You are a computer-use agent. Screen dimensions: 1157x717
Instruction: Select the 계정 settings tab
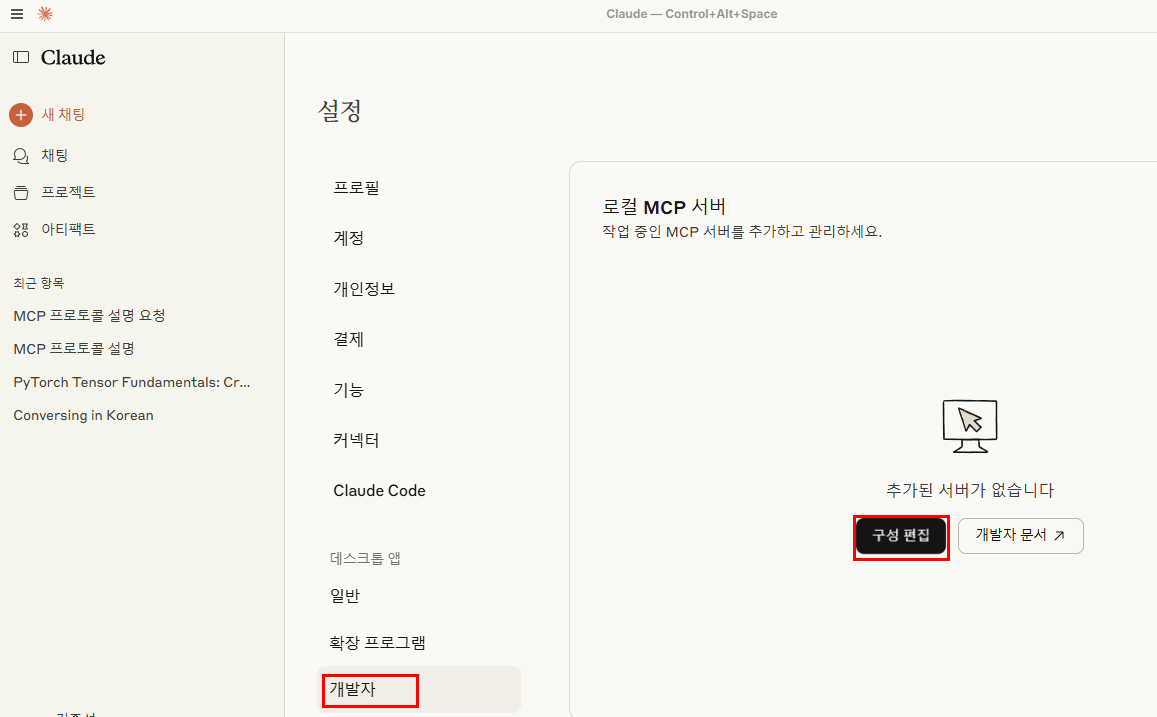(x=348, y=238)
